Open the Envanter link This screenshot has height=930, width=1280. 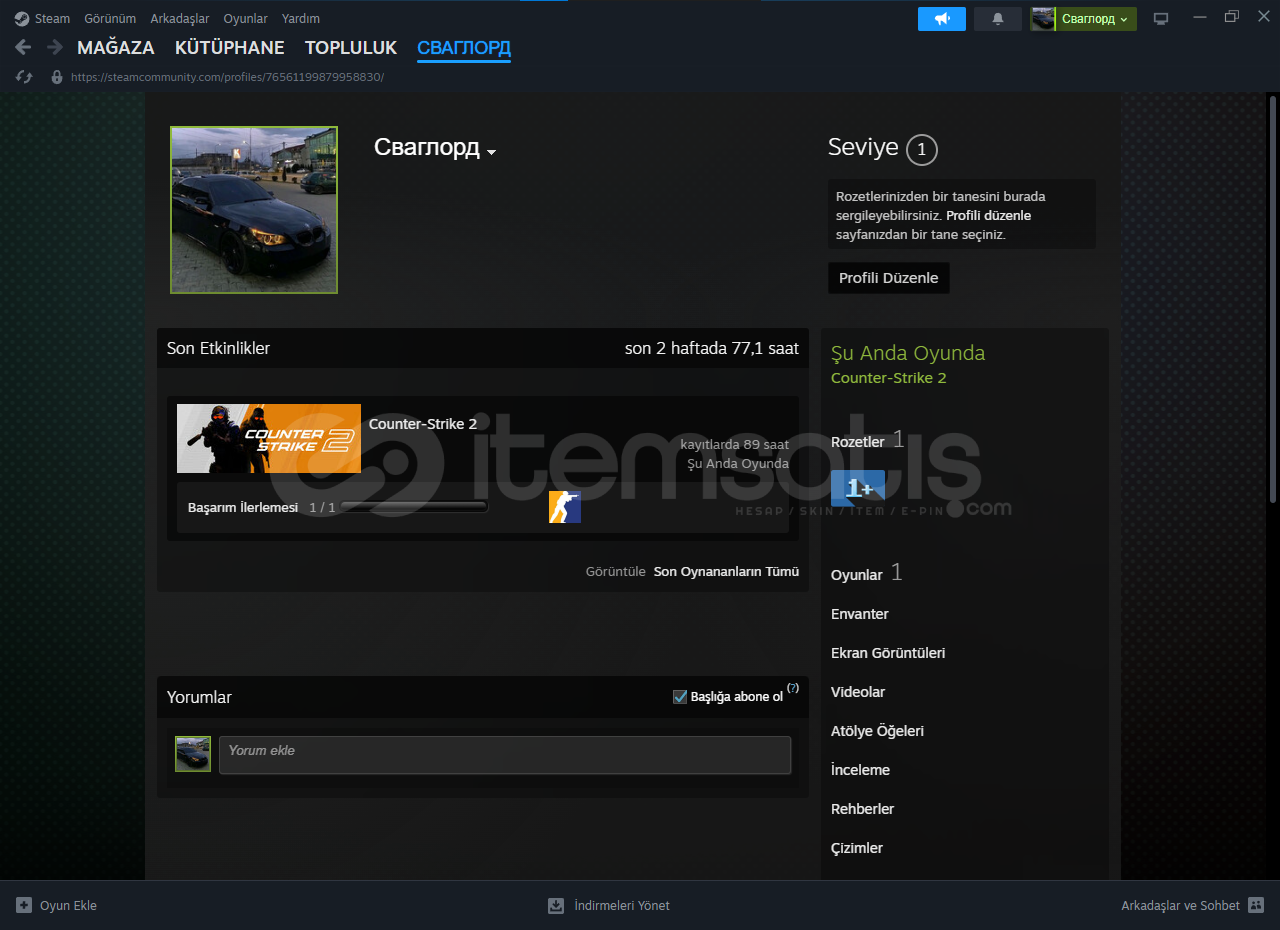point(860,614)
